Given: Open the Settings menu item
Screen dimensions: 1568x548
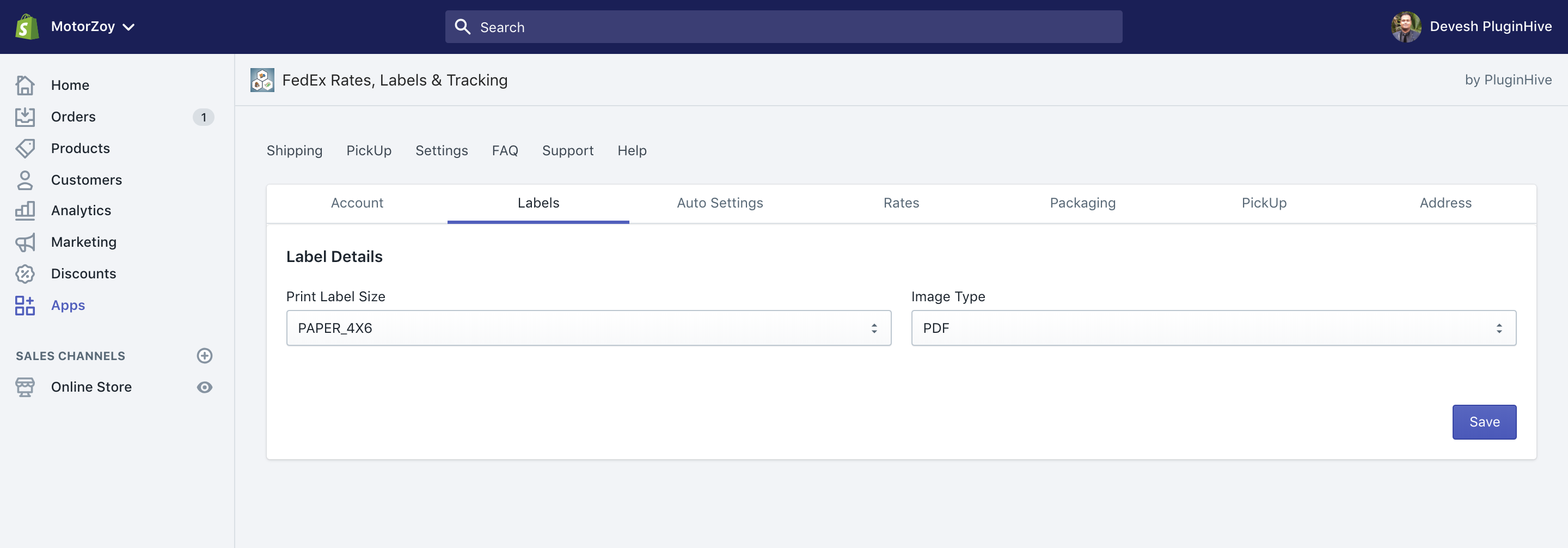Looking at the screenshot, I should [442, 150].
